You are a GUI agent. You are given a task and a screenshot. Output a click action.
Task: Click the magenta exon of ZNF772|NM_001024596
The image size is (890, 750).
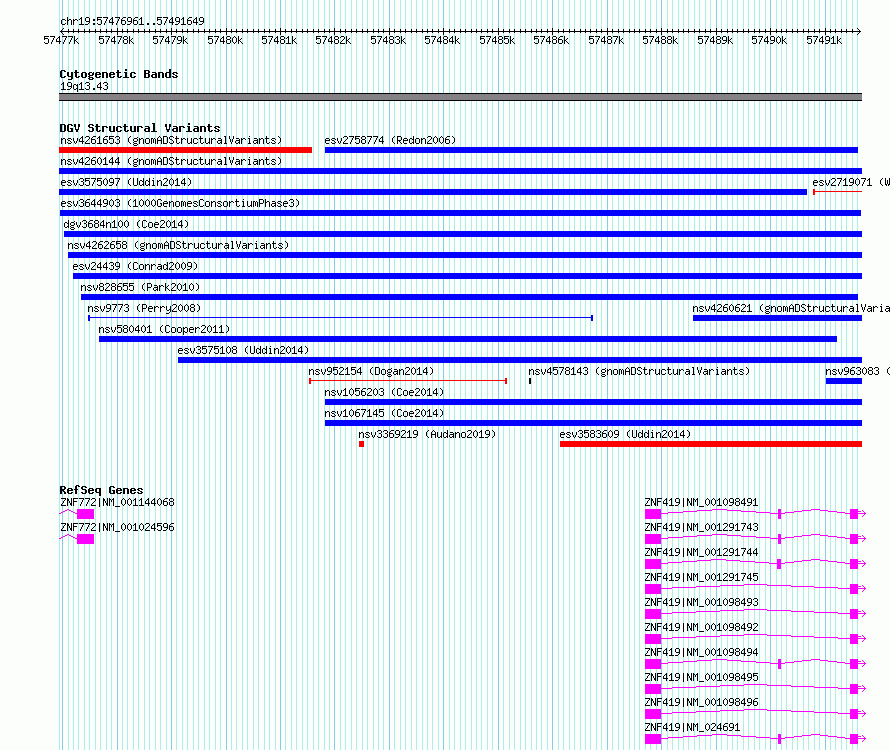click(85, 539)
